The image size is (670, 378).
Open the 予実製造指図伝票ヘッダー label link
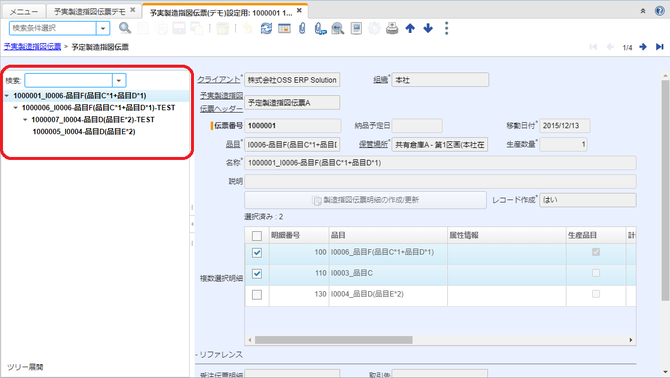pos(221,103)
